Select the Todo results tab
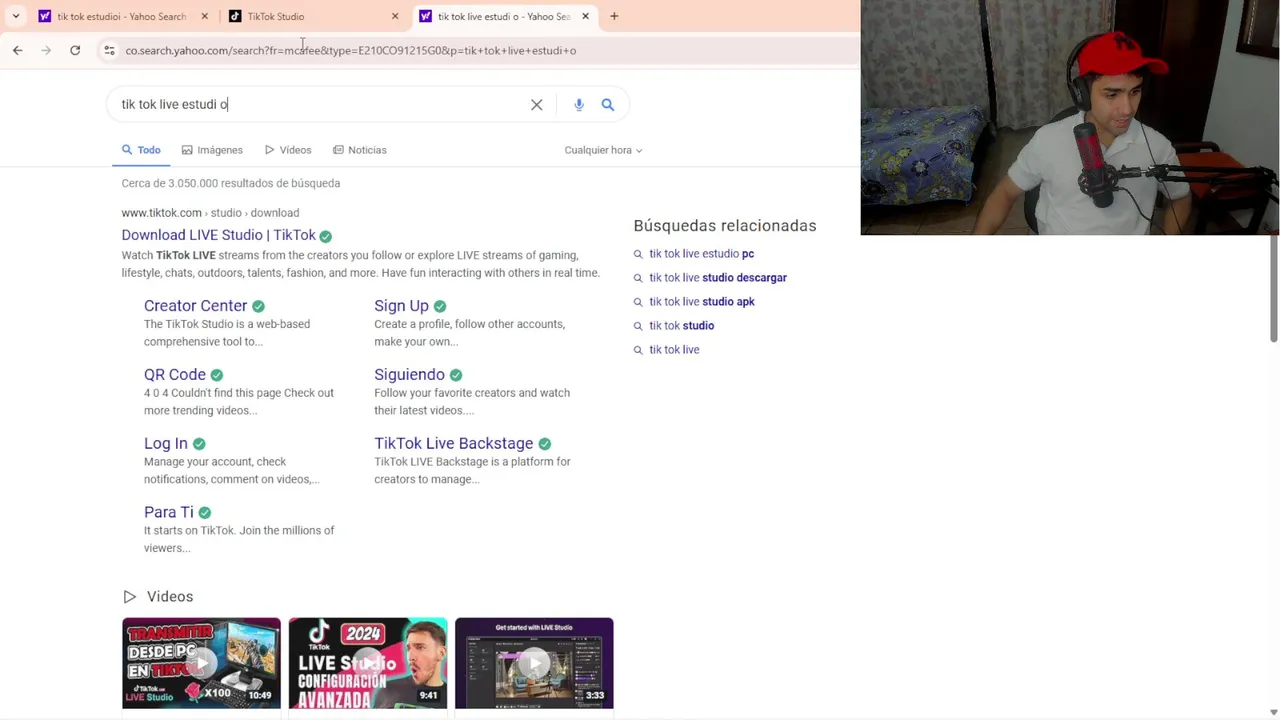Image resolution: width=1280 pixels, height=720 pixels. pos(141,150)
